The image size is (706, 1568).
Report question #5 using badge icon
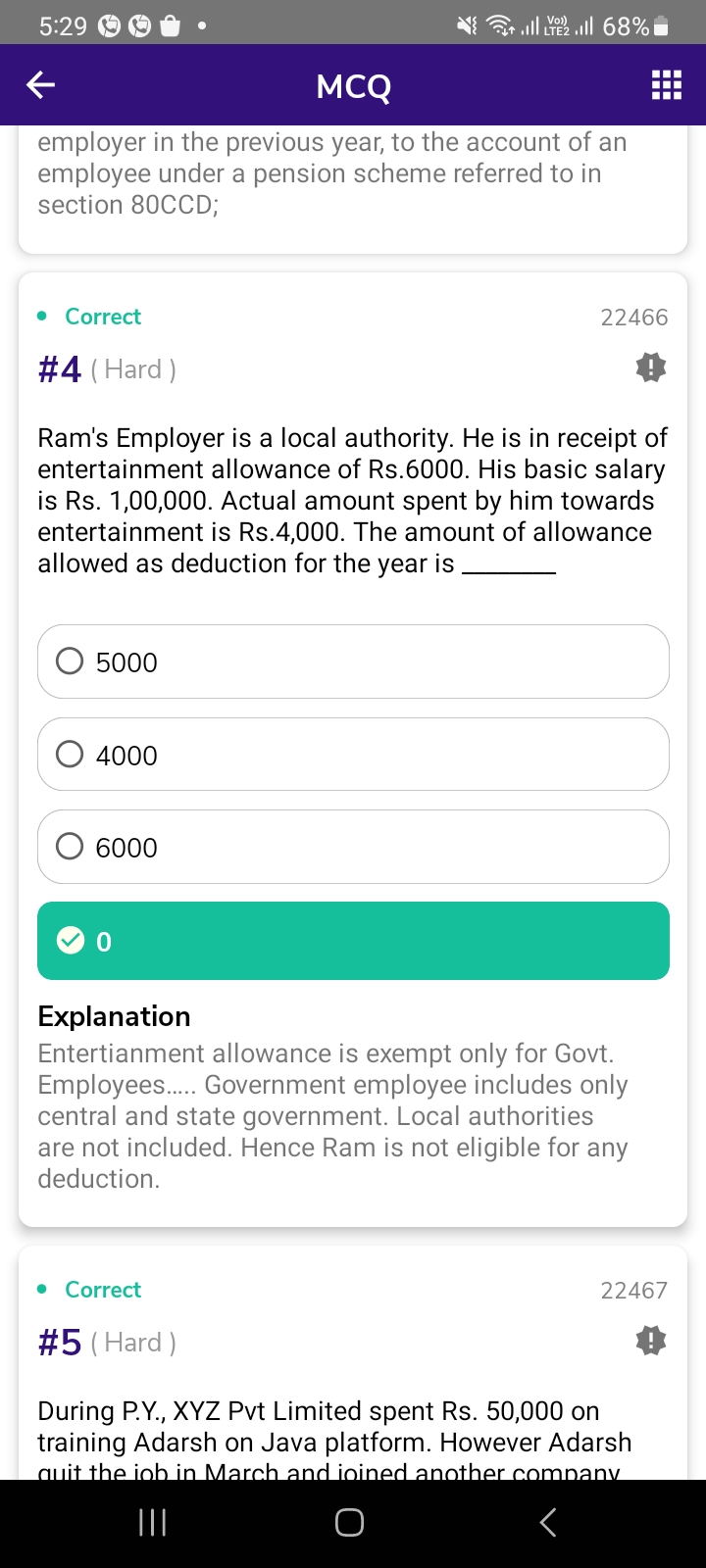pyautogui.click(x=651, y=1341)
